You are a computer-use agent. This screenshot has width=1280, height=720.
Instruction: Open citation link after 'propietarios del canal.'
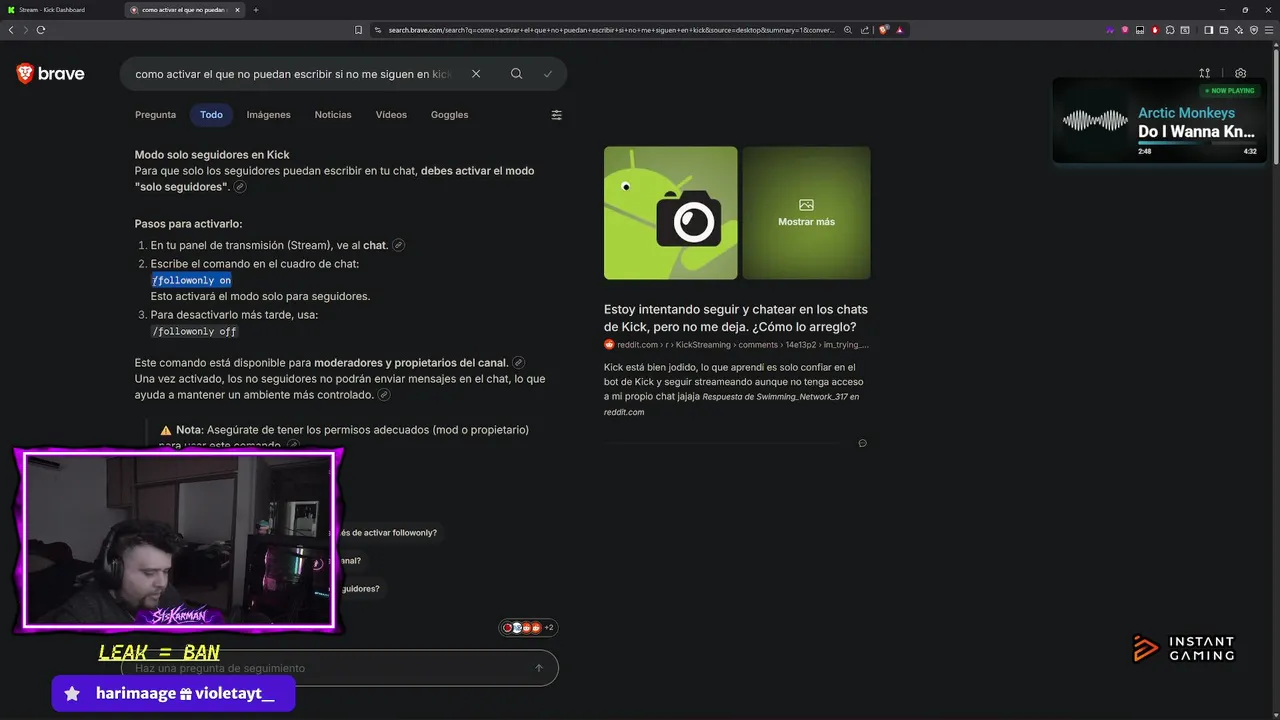coord(518,362)
